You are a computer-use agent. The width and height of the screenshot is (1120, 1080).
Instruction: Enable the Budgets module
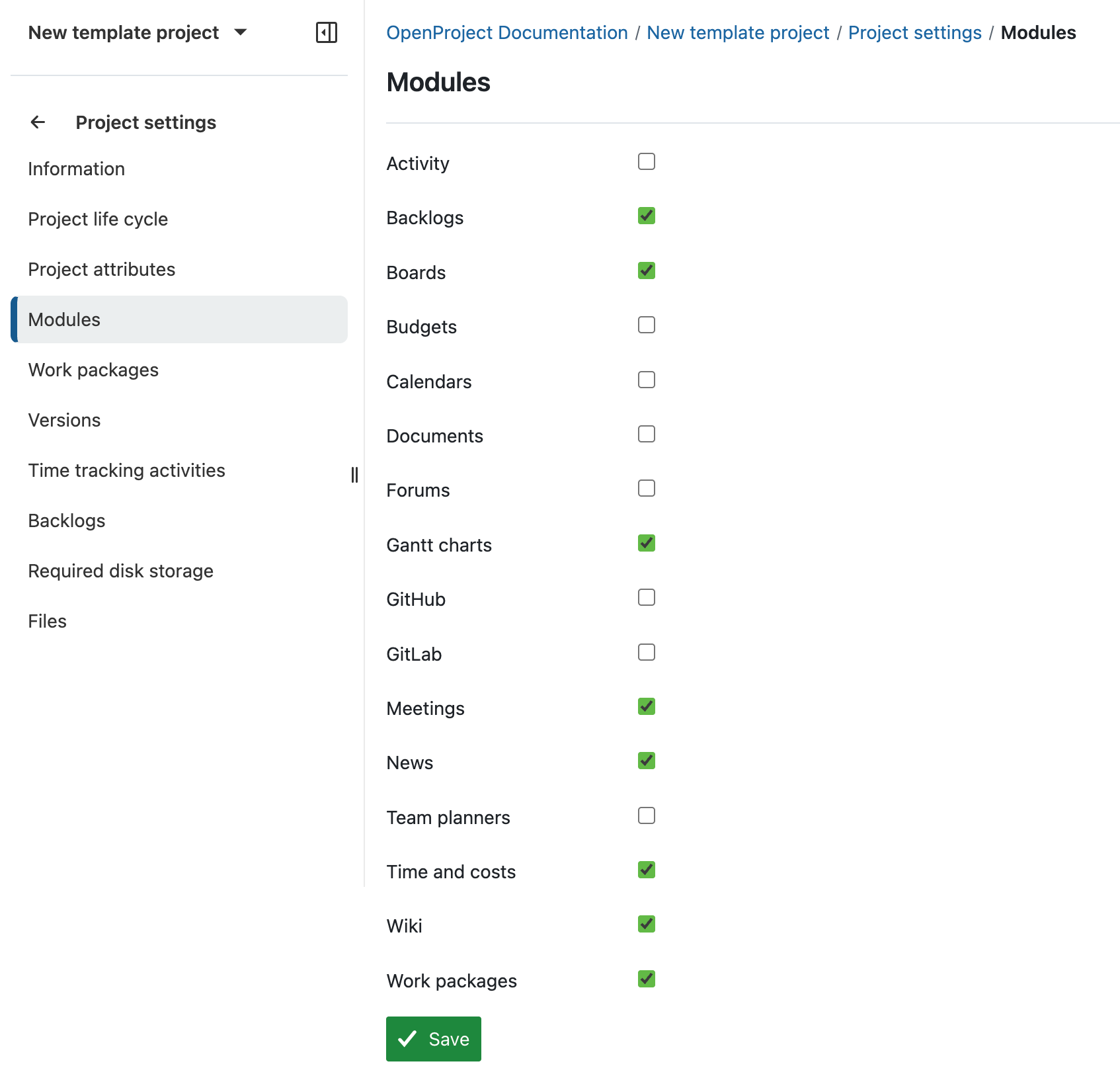tap(646, 324)
